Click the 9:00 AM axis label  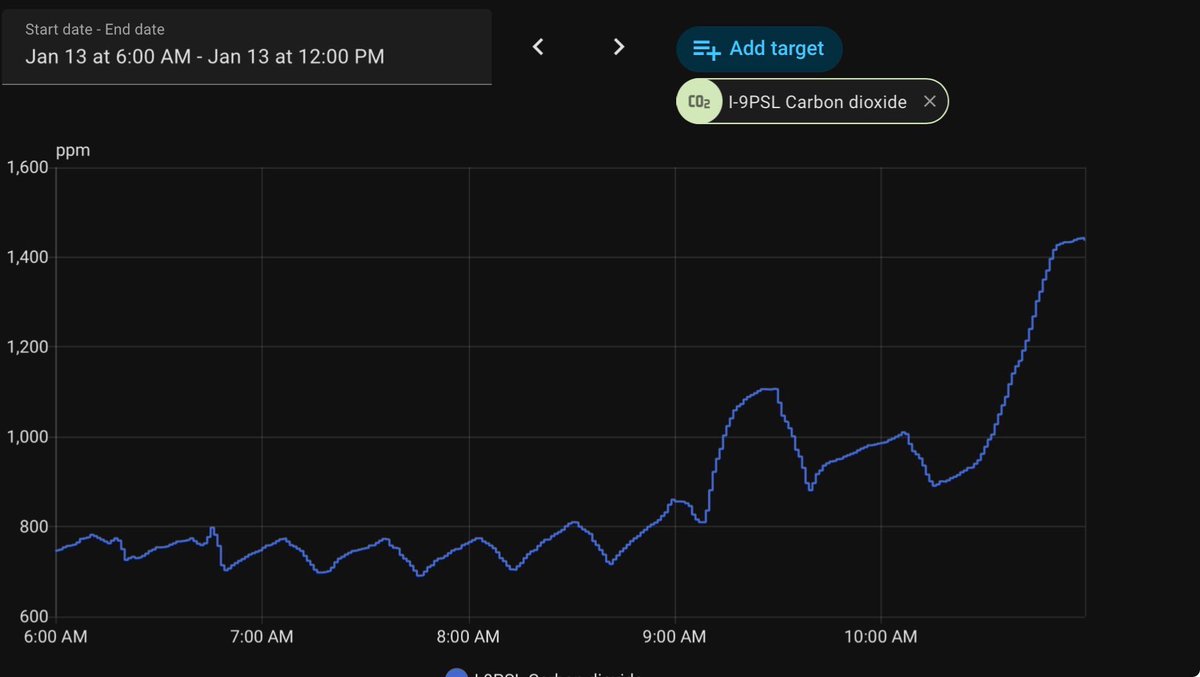[675, 636]
